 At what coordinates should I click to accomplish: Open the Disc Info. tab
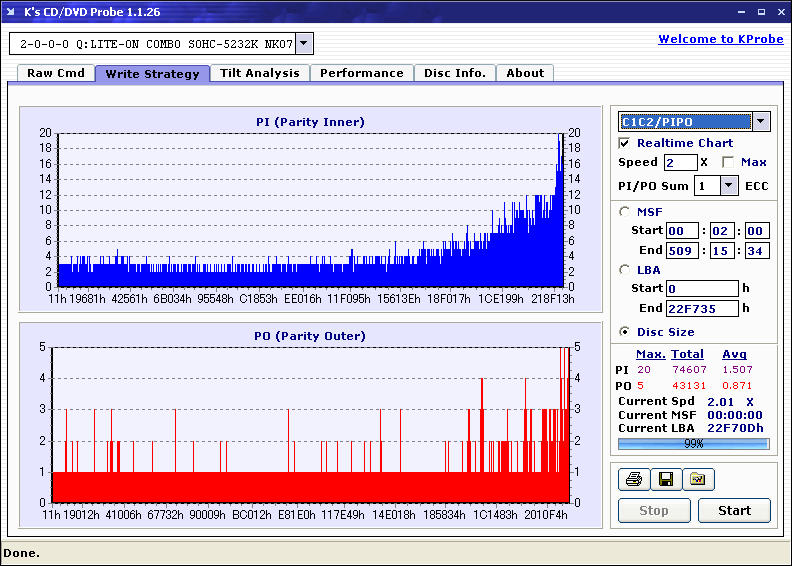pos(454,73)
